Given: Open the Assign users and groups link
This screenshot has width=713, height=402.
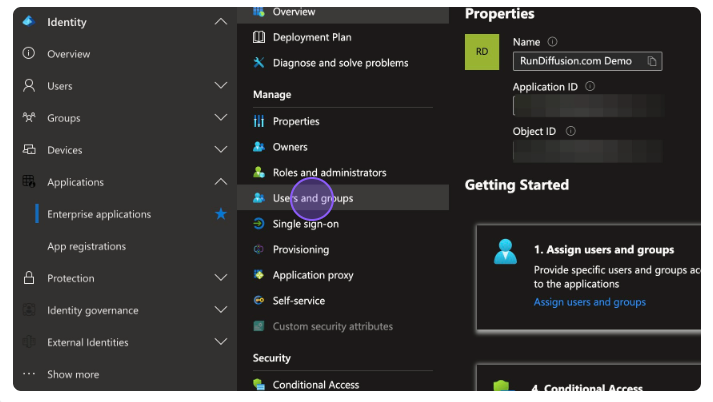Looking at the screenshot, I should pos(589,302).
